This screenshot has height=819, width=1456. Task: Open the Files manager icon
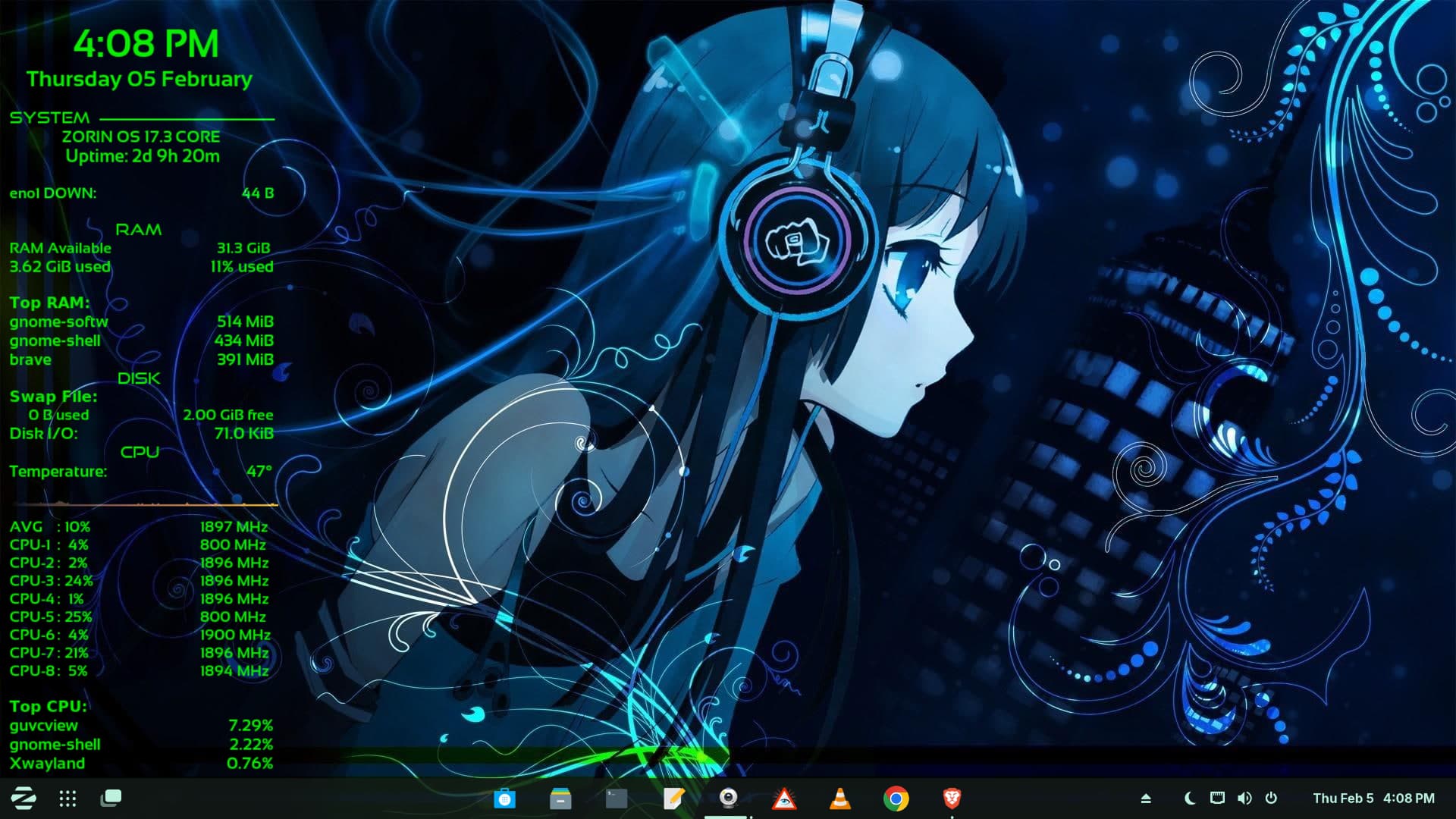pyautogui.click(x=560, y=799)
